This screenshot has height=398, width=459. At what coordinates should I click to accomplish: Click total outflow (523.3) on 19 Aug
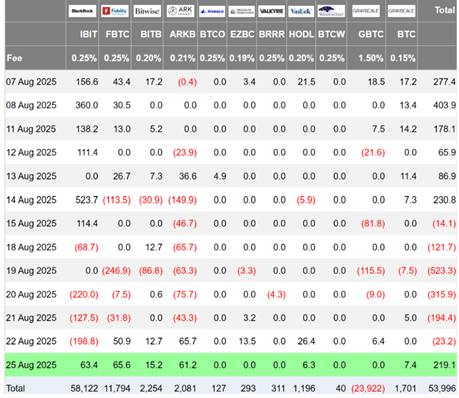[x=442, y=271]
